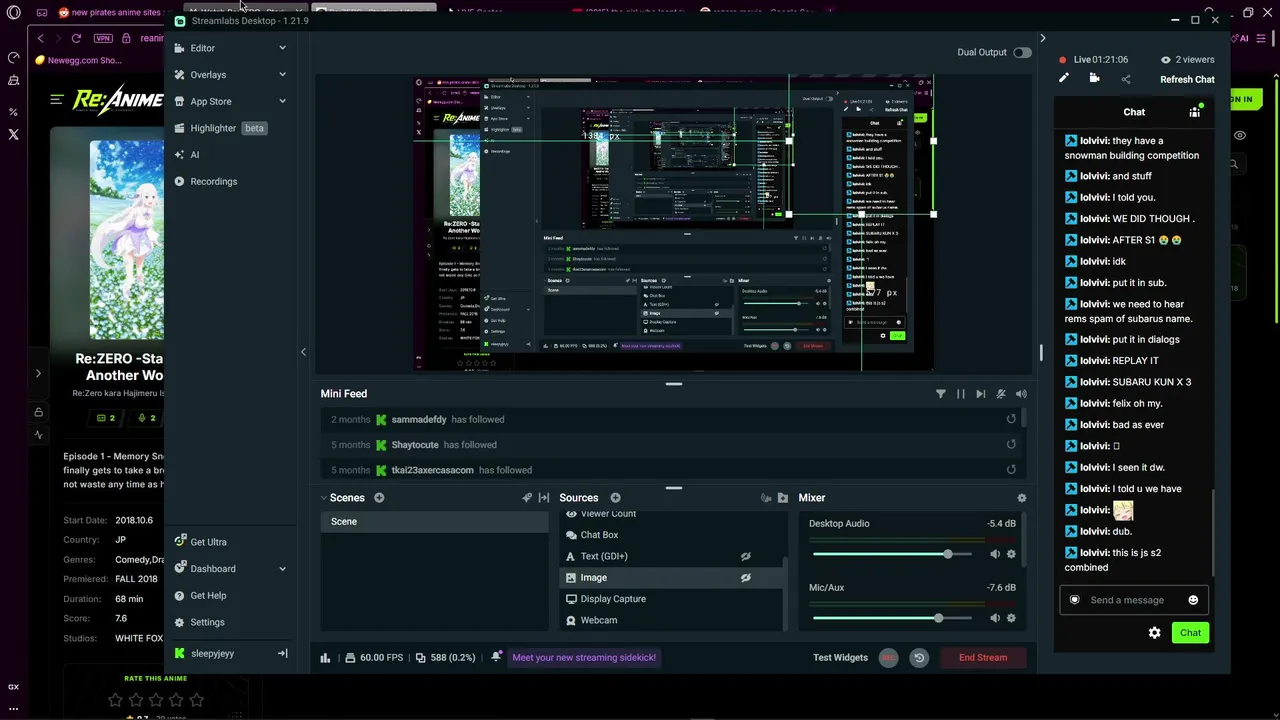Image resolution: width=1280 pixels, height=720 pixels.
Task: Click Refresh Chat link
Action: point(1187,80)
